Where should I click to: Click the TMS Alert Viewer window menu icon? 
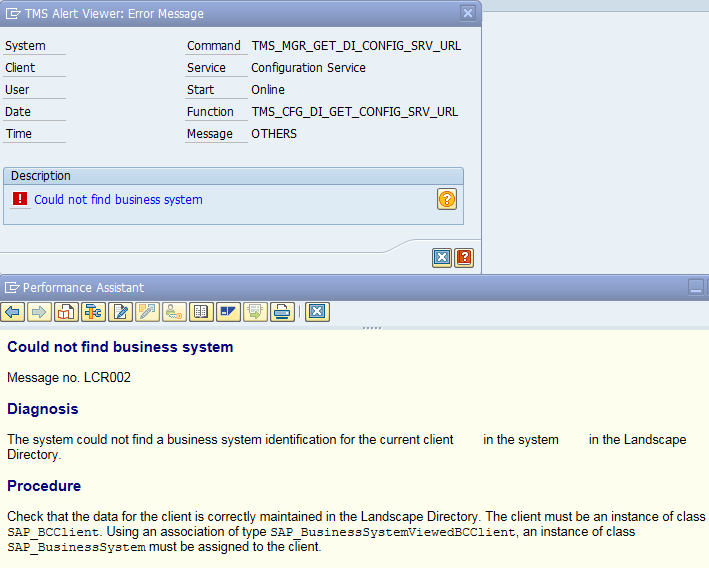tap(13, 14)
